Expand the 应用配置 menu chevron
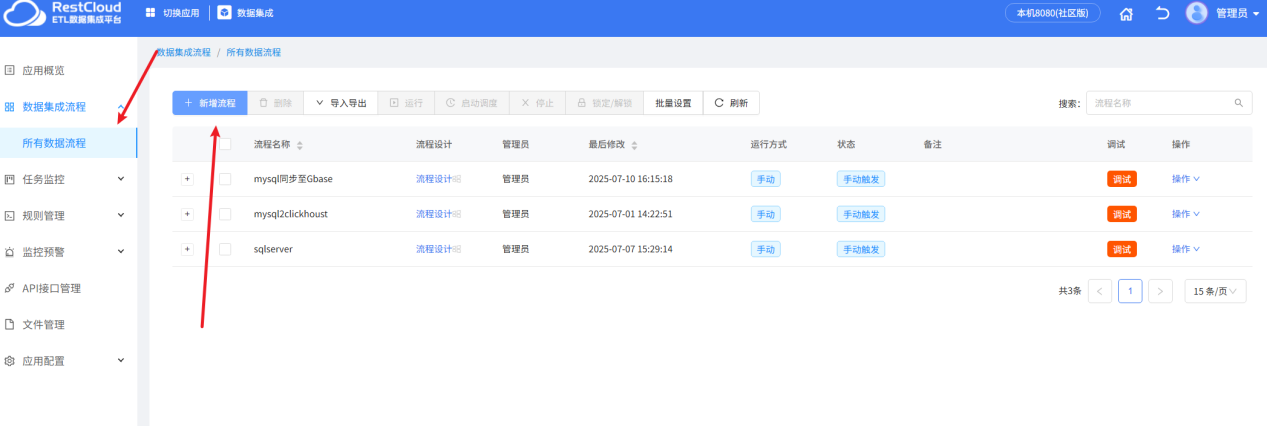The height and width of the screenshot is (426, 1267). [121, 360]
